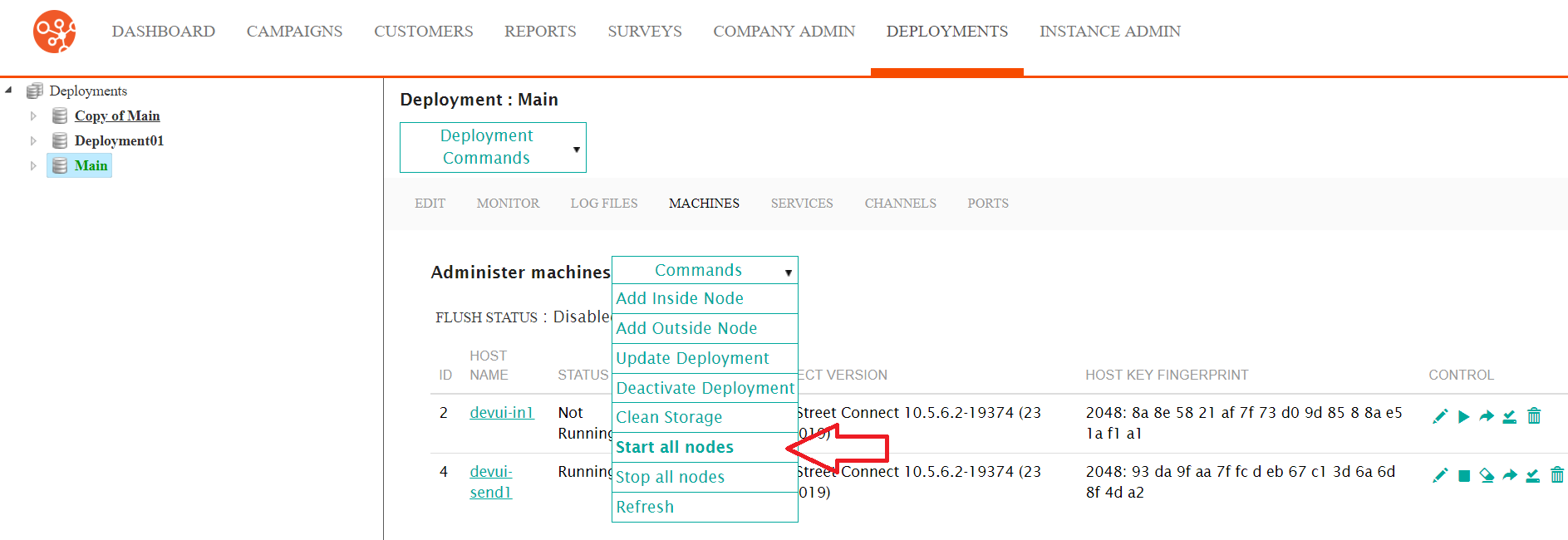The width and height of the screenshot is (1568, 540).
Task: Click the orange application logo
Action: (x=55, y=32)
